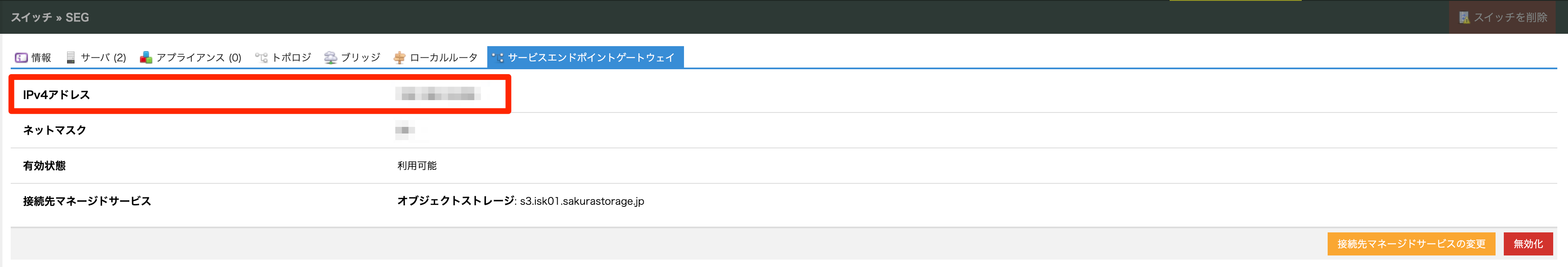This screenshot has height=267, width=1568.
Task: Click the topology icon on the トポロジ tab
Action: point(262,57)
